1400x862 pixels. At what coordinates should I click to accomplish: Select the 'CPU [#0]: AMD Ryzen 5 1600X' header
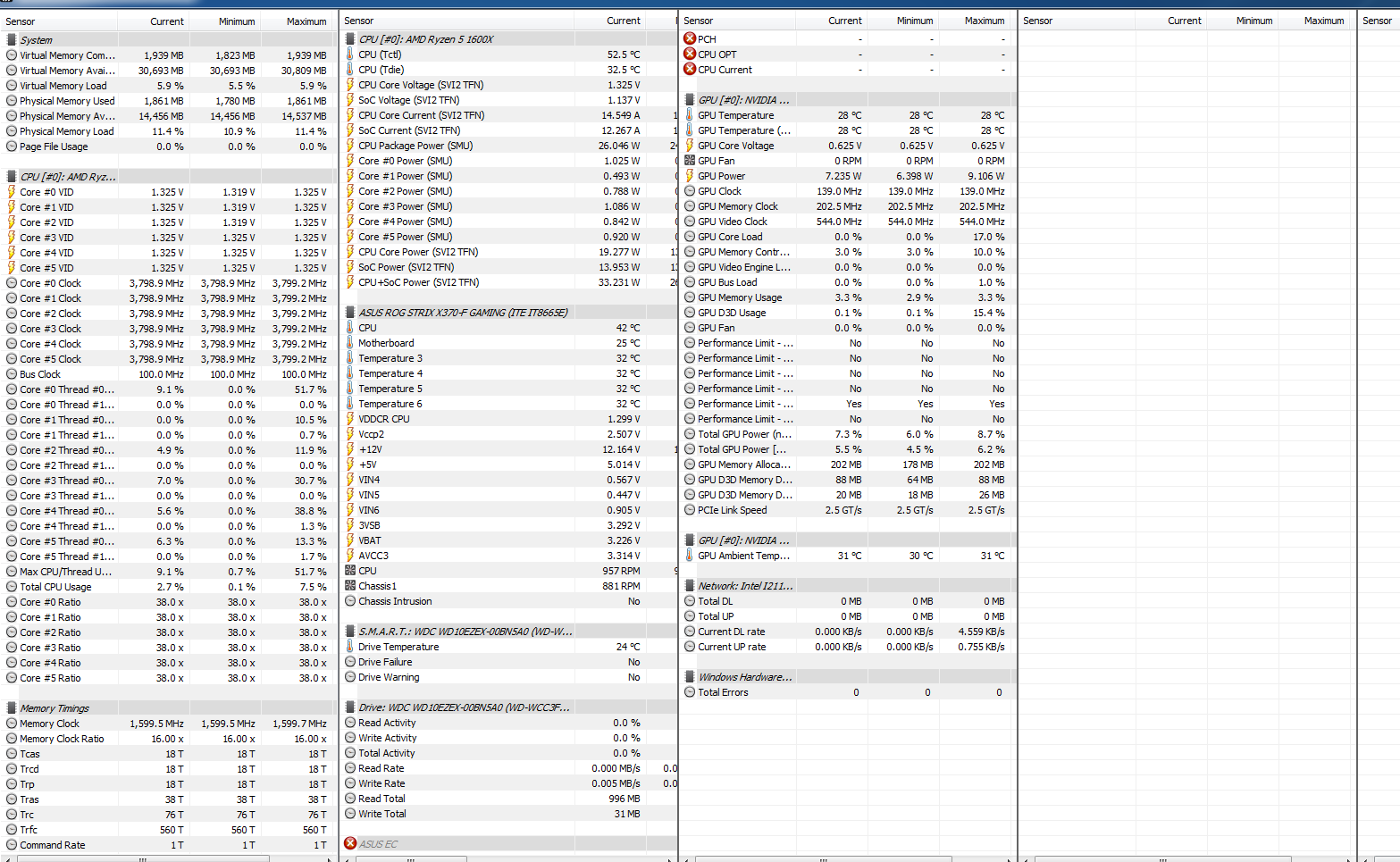coord(426,39)
